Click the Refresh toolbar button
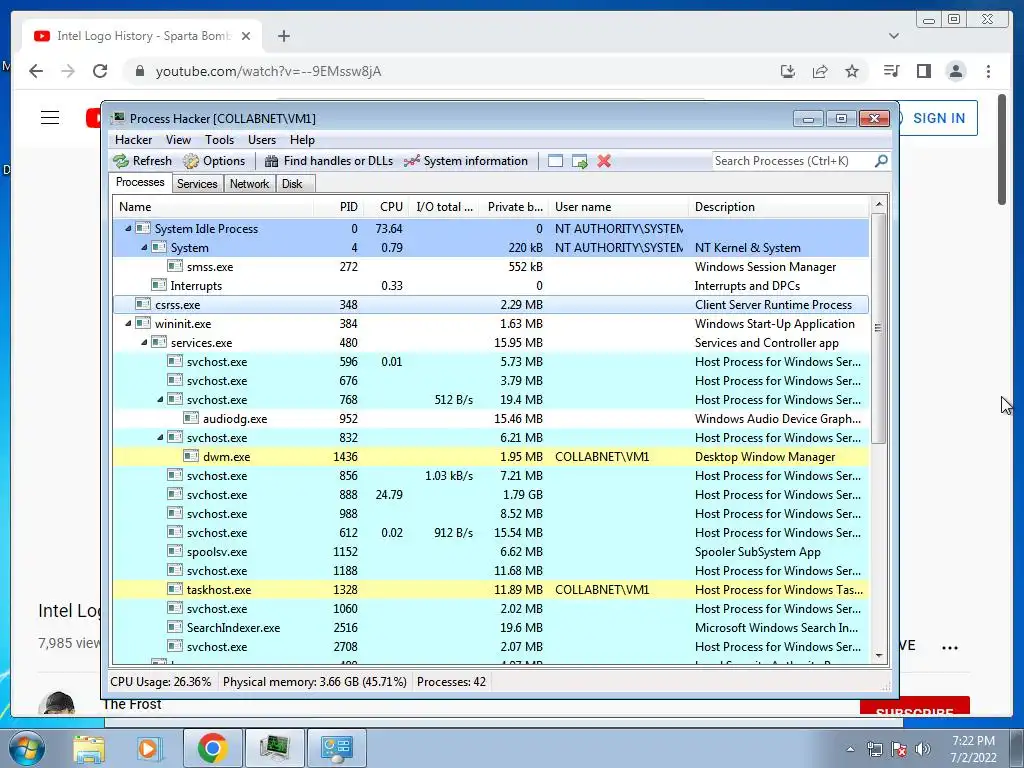Screen dimensions: 1024x768 [x=142, y=161]
